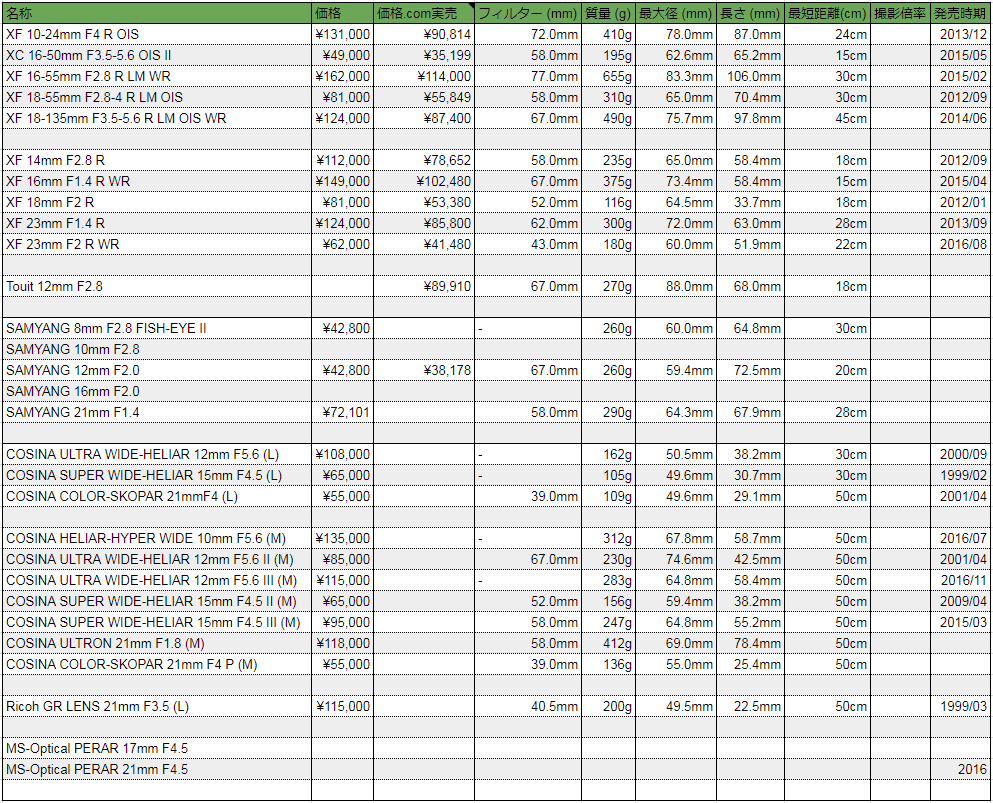
Task: Select the SAMYANG 10mm F2.8 cell
Action: click(x=156, y=349)
